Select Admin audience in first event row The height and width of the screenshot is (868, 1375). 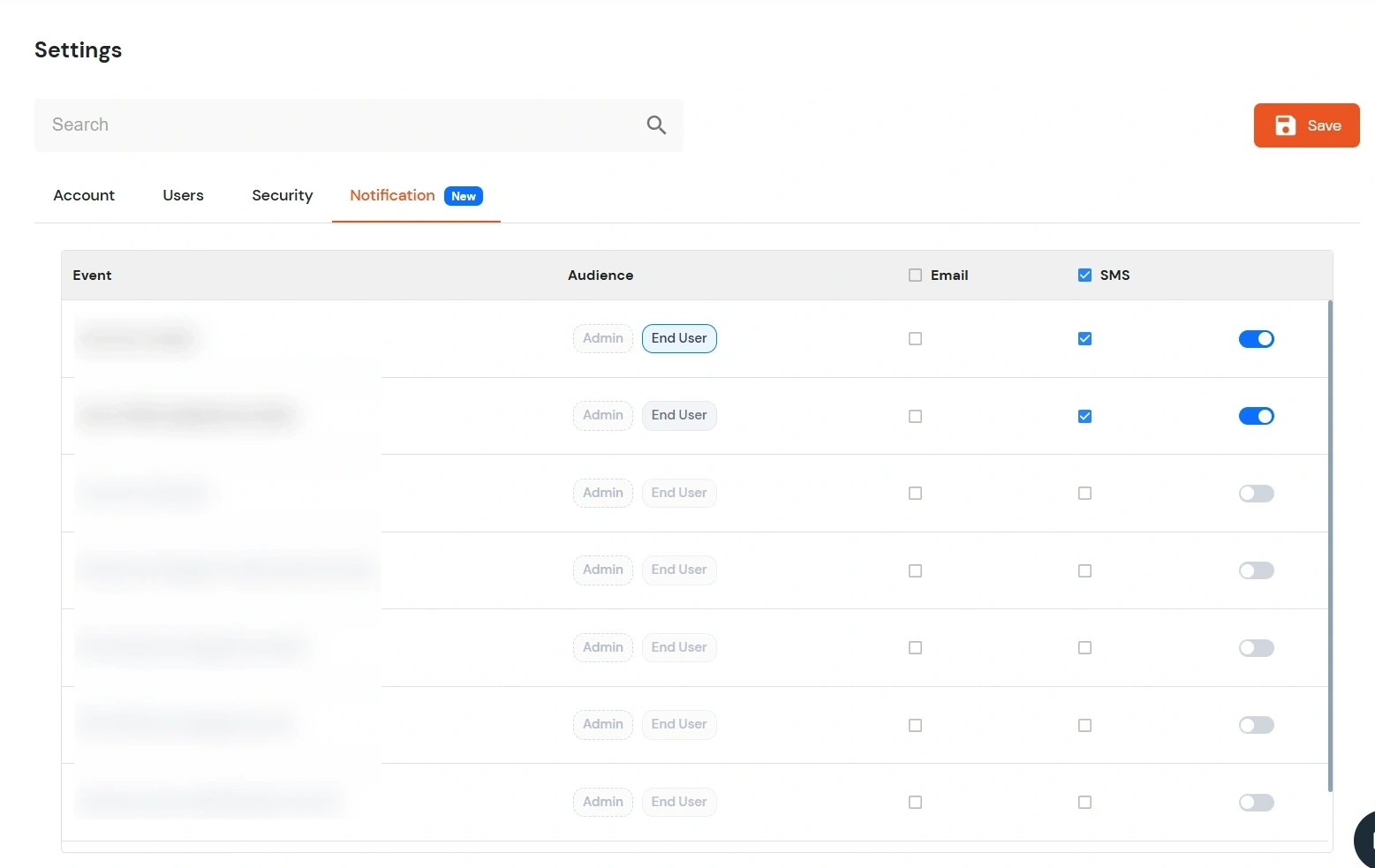603,338
